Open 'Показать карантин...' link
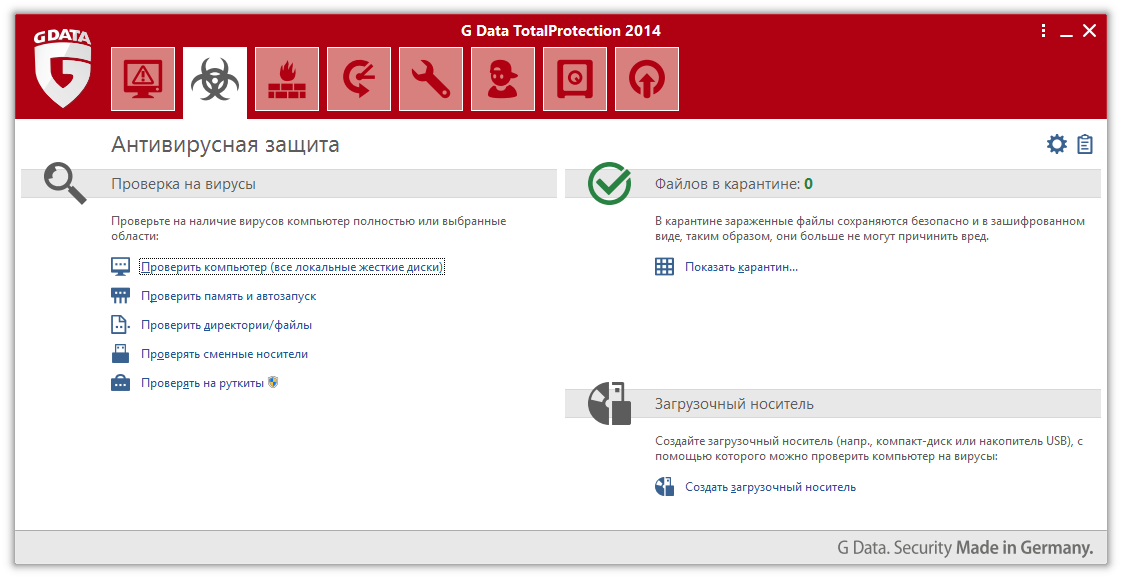Image resolution: width=1121 pixels, height=583 pixels. pos(741,267)
